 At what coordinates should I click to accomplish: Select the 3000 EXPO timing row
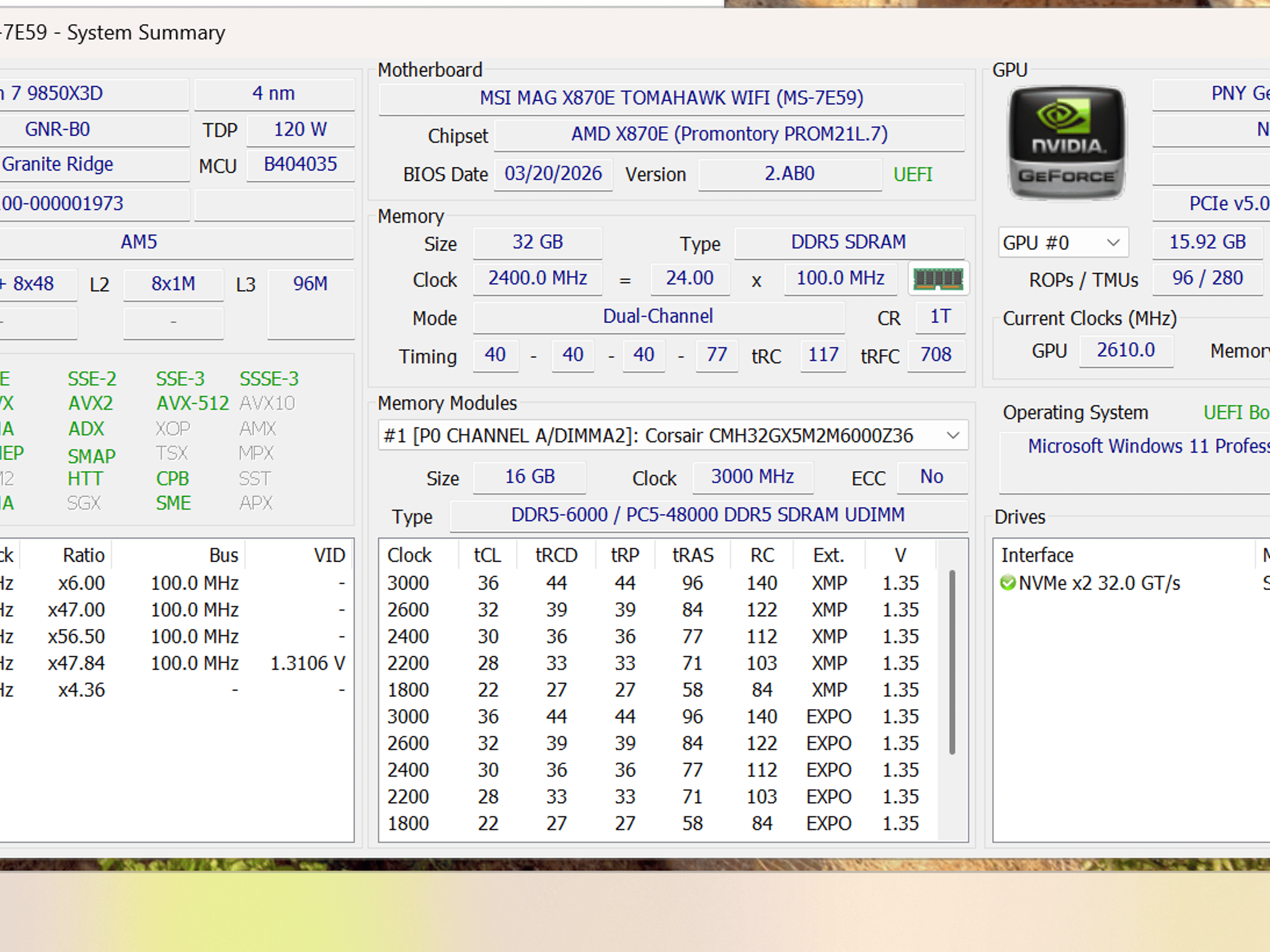point(659,716)
